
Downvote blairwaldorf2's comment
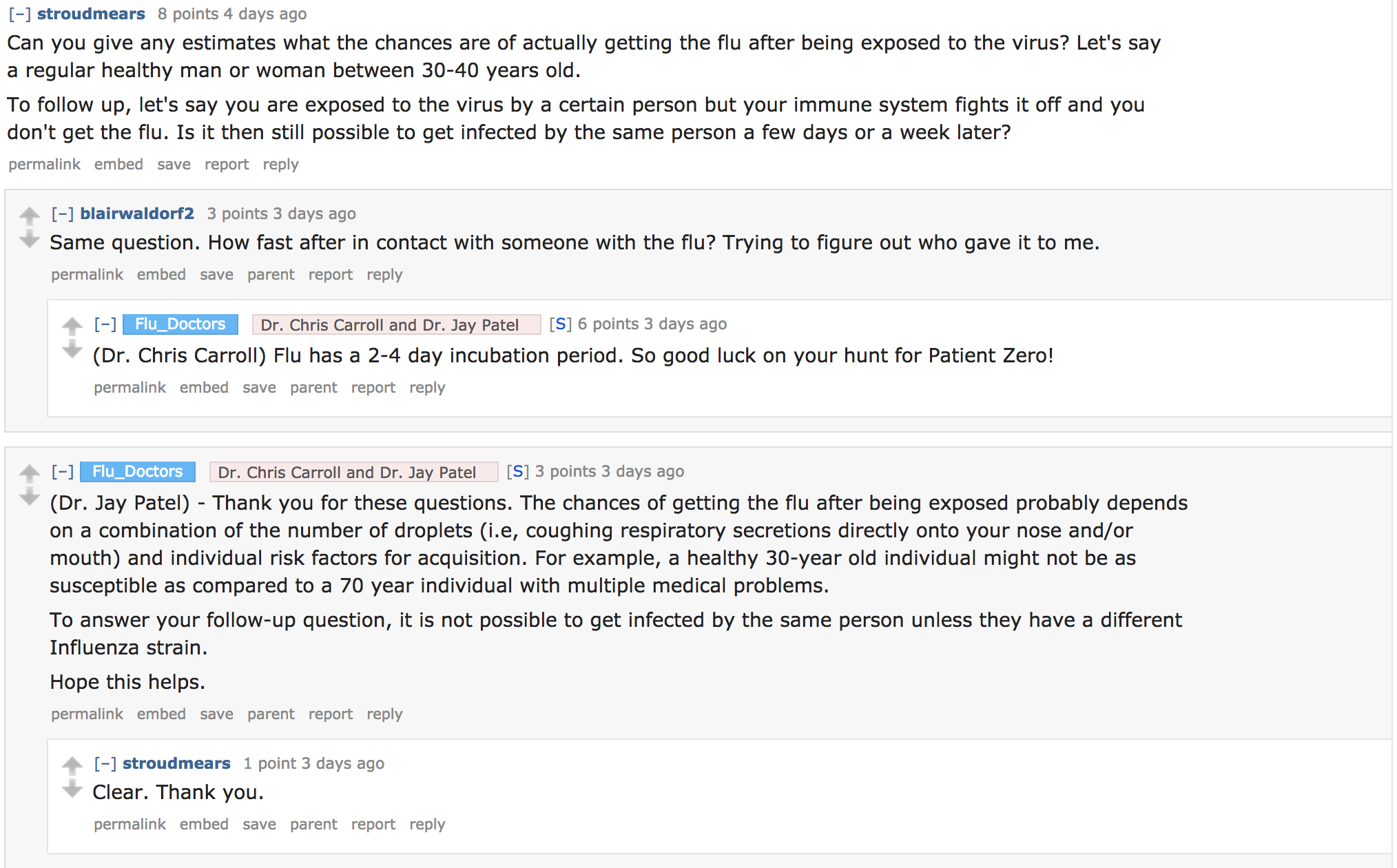click(x=29, y=239)
